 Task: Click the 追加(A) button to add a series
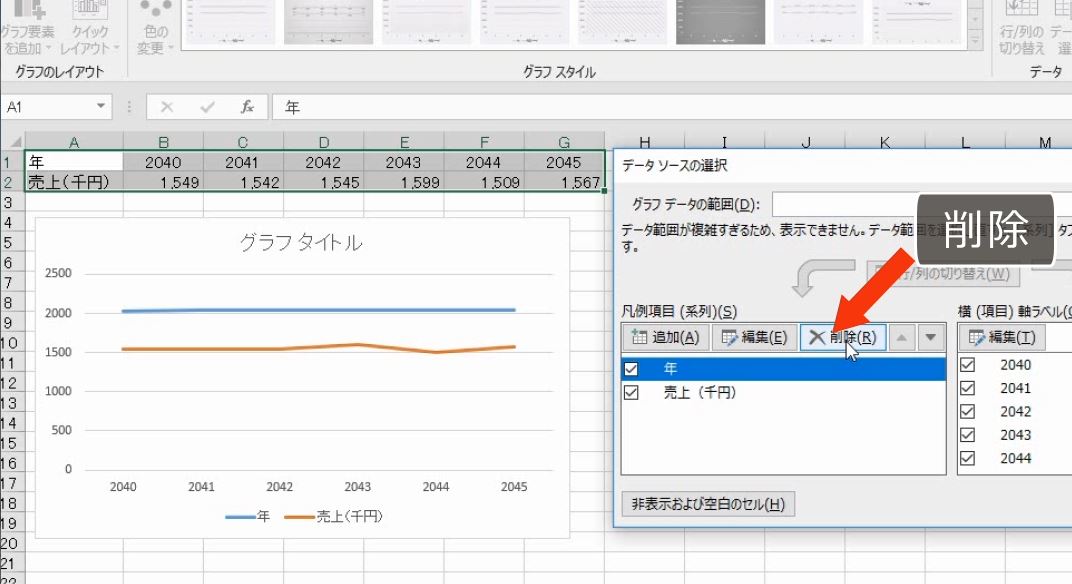[669, 337]
